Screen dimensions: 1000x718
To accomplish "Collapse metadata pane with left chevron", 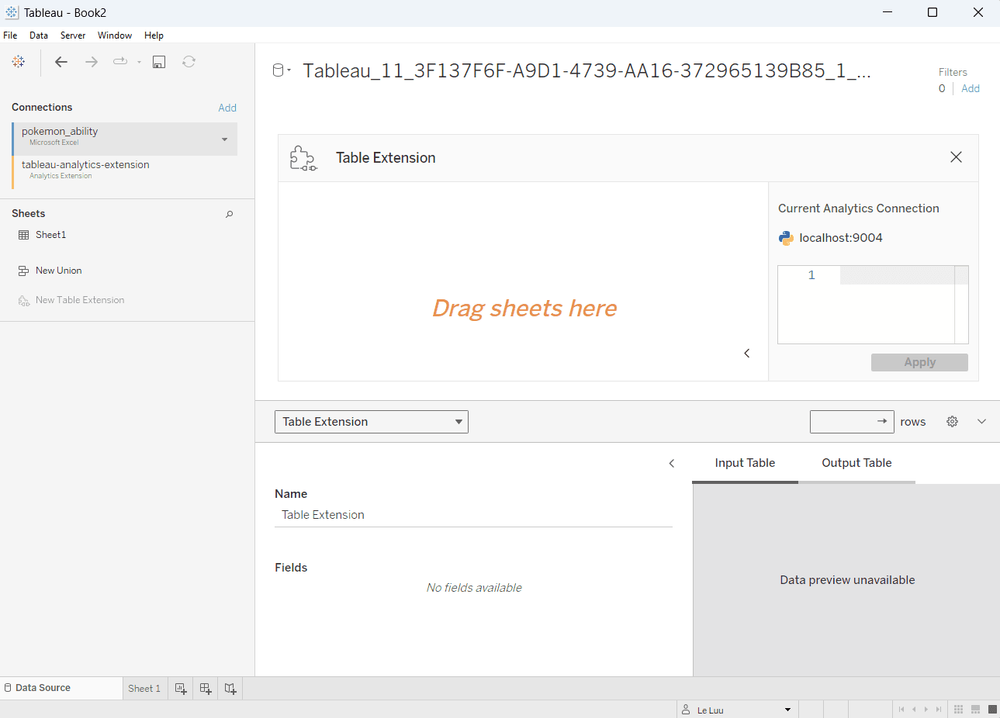I will (672, 464).
